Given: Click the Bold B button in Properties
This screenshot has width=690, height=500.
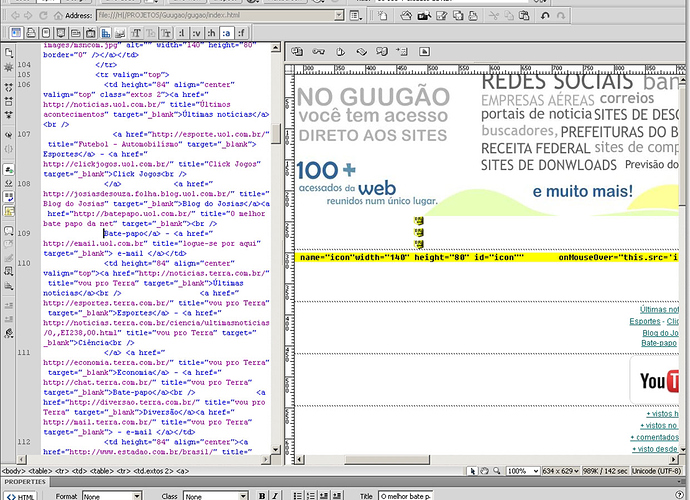Looking at the screenshot, I should click(x=262, y=496).
